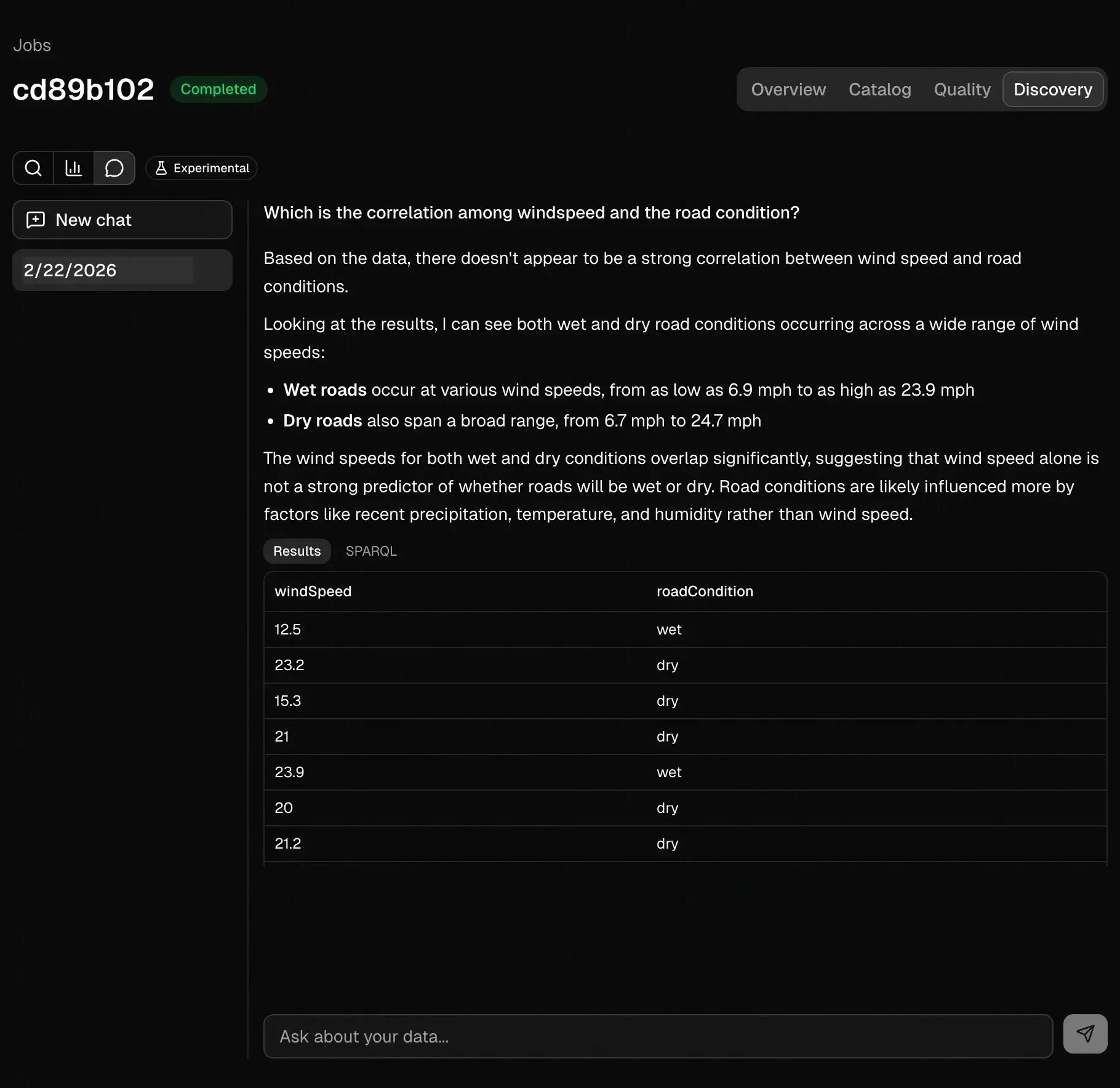The image size is (1120, 1088).
Task: Click the windSpeed column header
Action: coord(312,591)
